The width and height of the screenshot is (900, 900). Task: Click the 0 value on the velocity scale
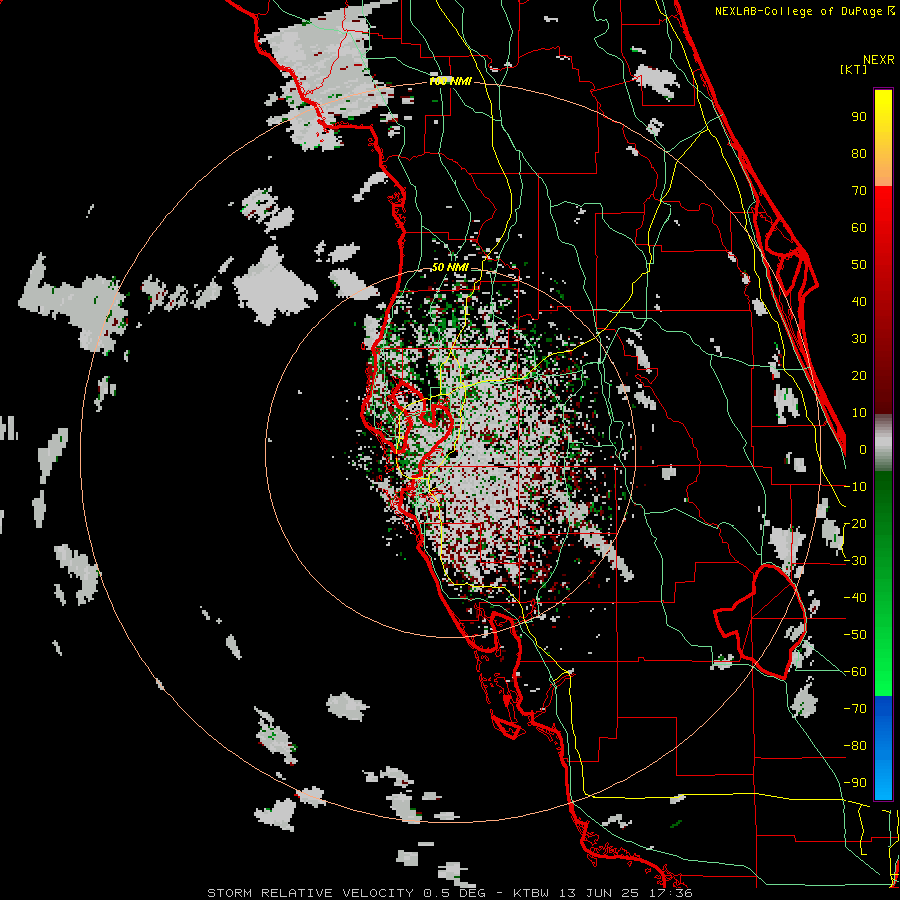863,449
